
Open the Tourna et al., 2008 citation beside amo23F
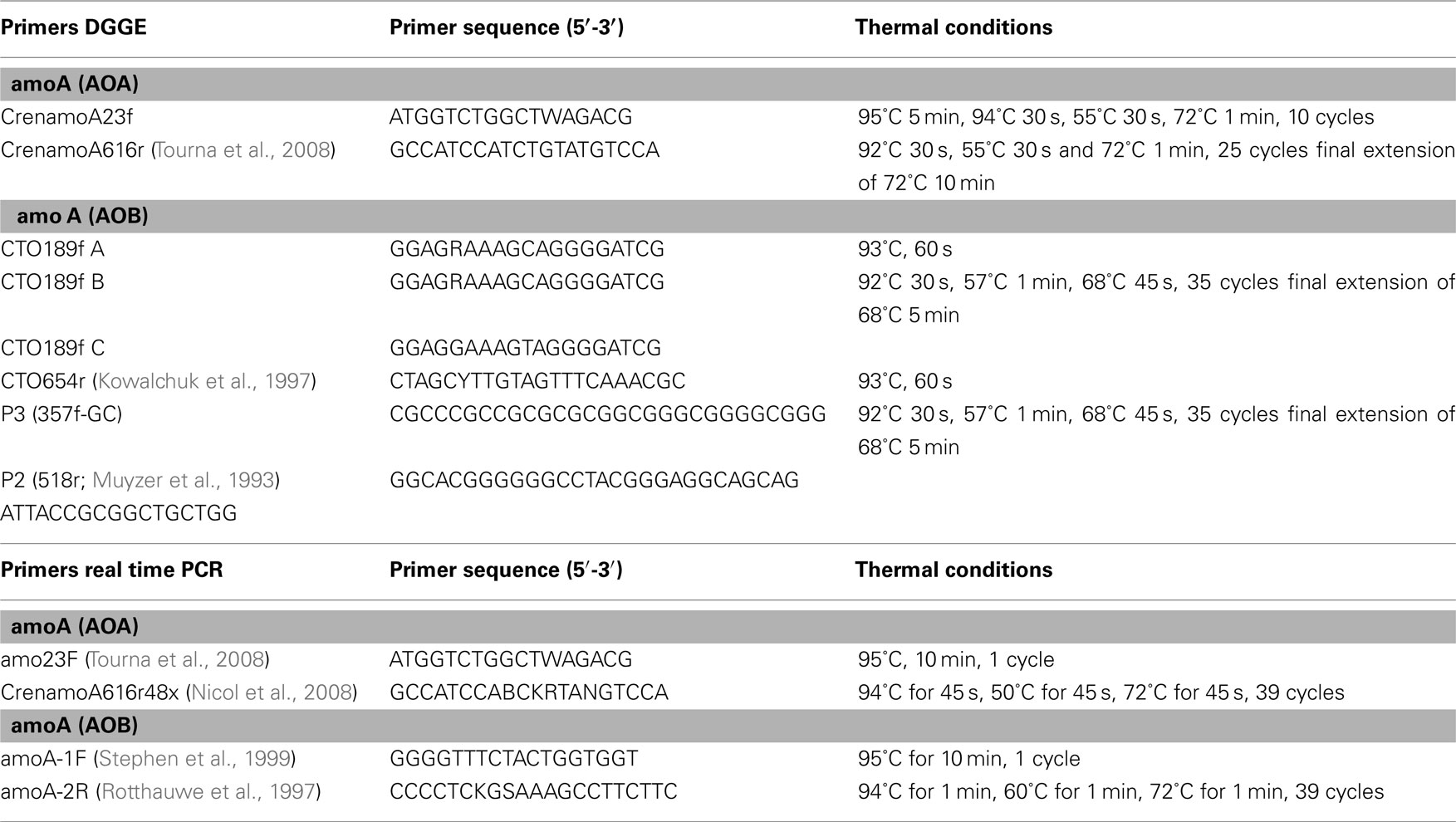[x=177, y=659]
